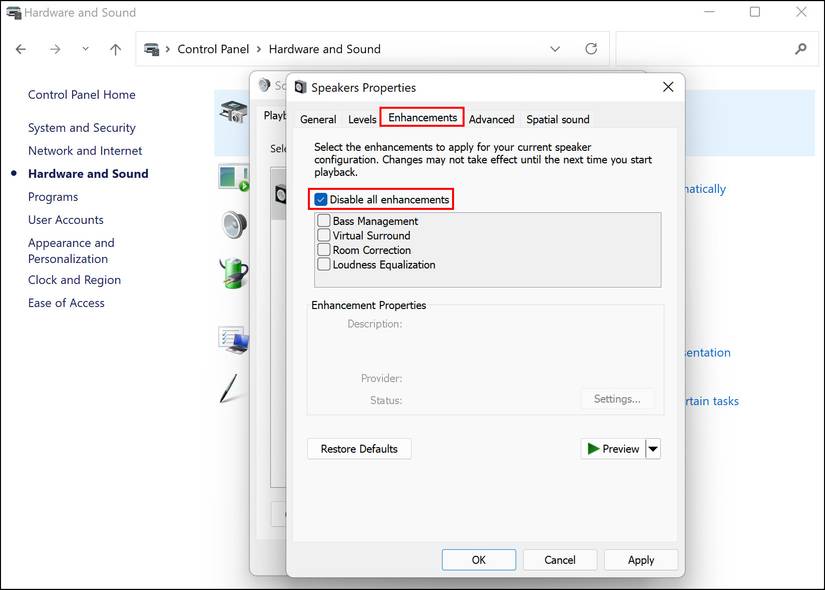Click the address bar computer icon
825x590 pixels.
[x=152, y=49]
